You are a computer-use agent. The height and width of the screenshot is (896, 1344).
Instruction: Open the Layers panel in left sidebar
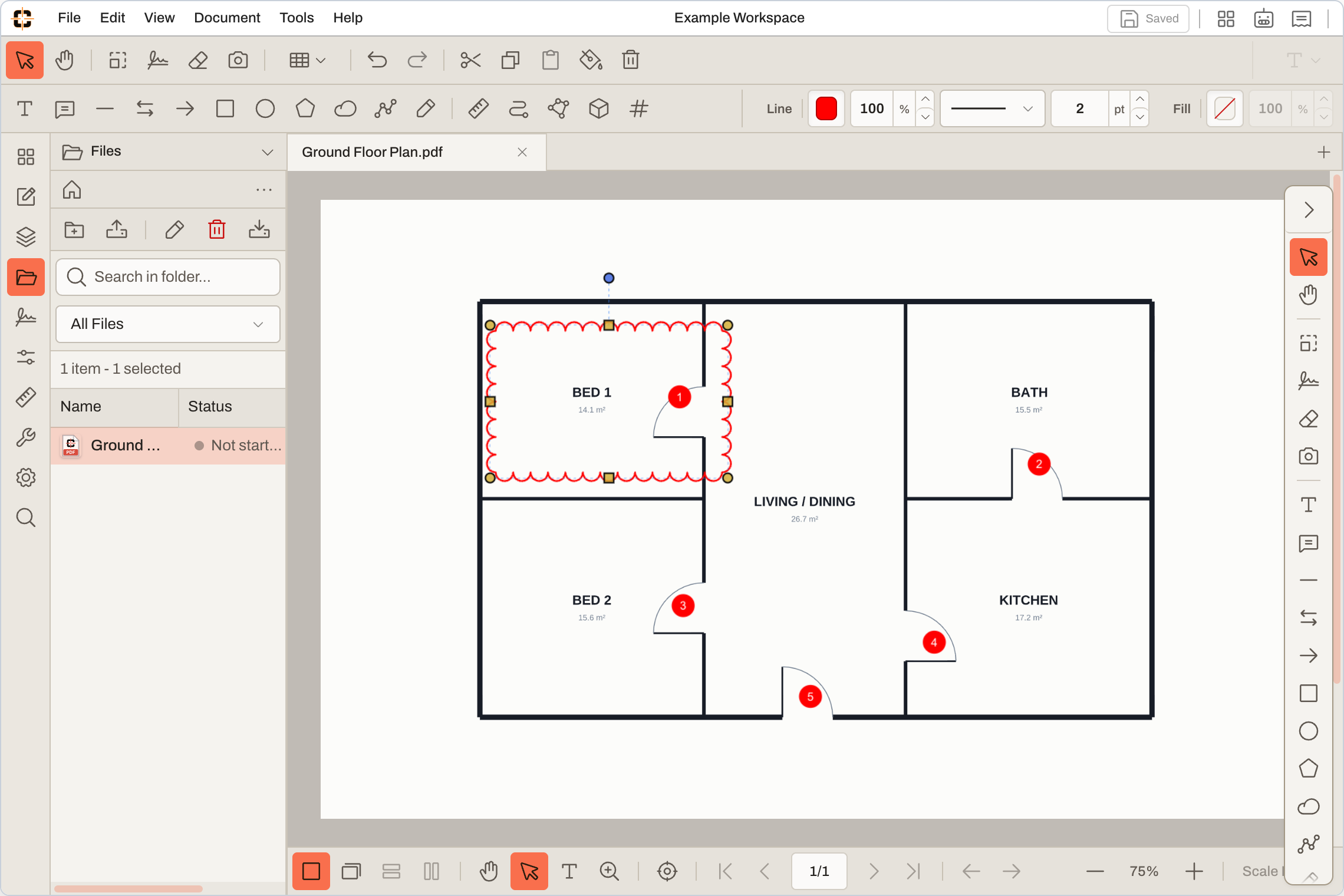[26, 237]
